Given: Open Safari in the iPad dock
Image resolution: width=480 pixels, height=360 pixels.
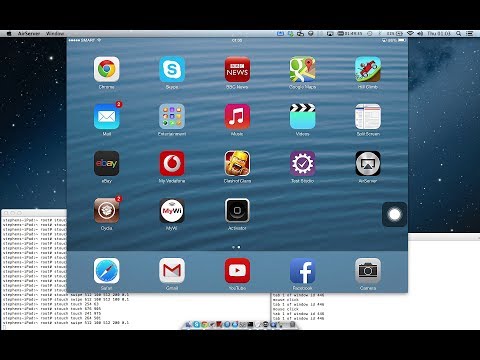Looking at the screenshot, I should (x=106, y=271).
